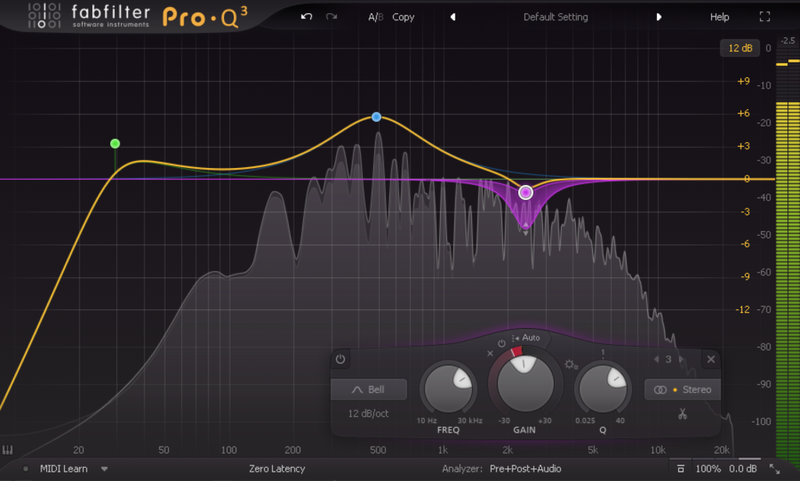Open the Default Setting preset menu
This screenshot has height=481, width=800.
tap(556, 17)
